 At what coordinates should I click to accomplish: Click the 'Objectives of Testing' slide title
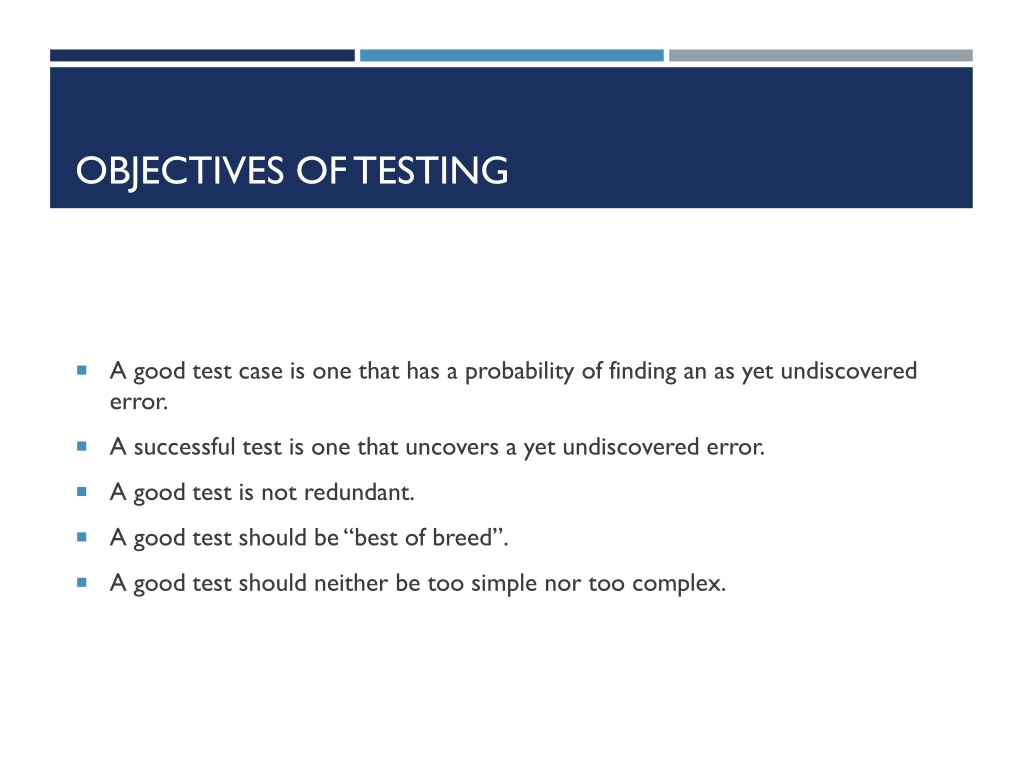tap(292, 171)
